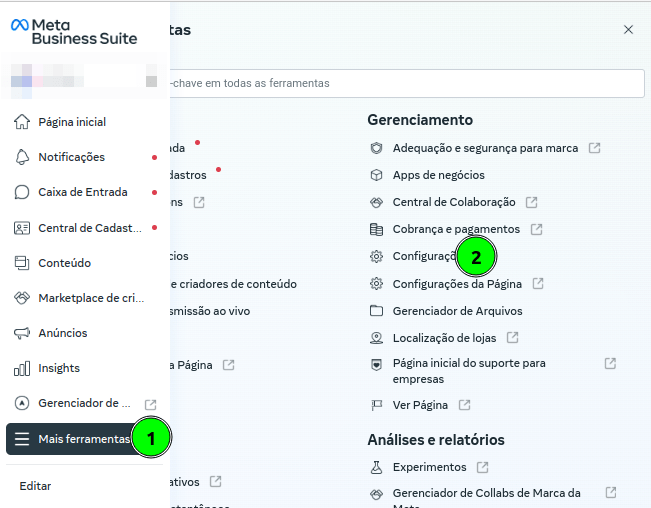Click the Notificações bell icon
The width and height of the screenshot is (651, 508).
click(22, 157)
